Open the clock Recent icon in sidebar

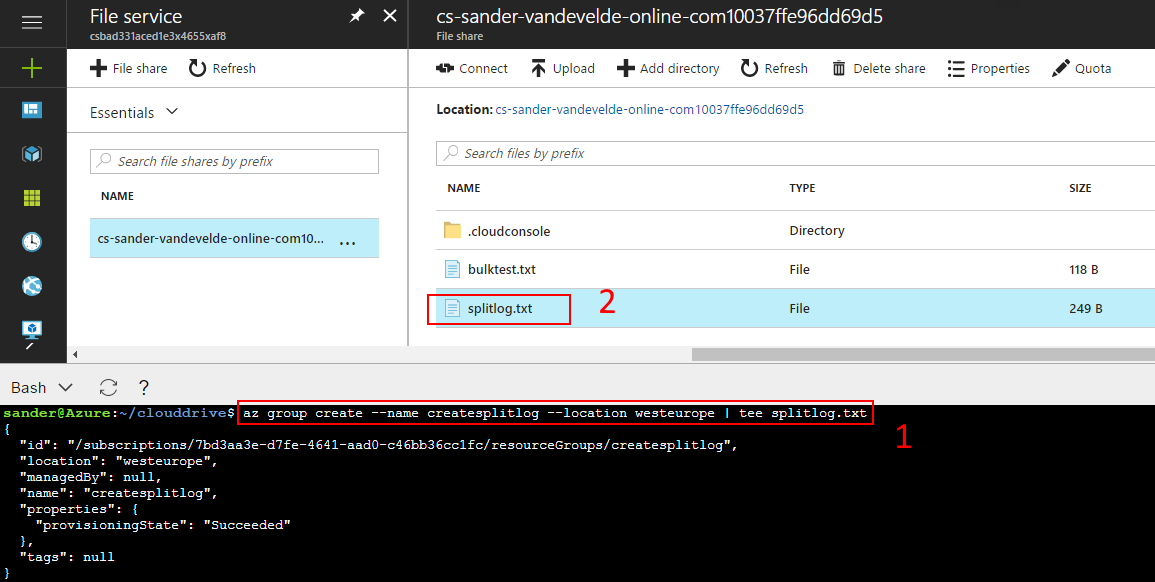click(32, 242)
